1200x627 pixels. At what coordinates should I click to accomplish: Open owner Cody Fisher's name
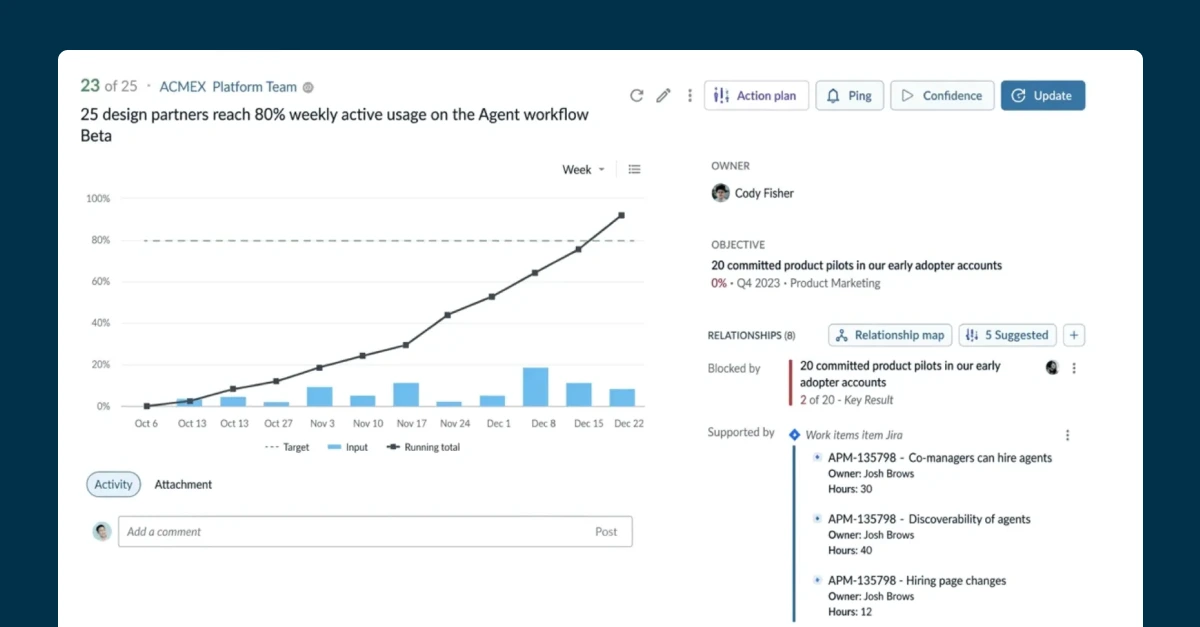click(x=764, y=193)
